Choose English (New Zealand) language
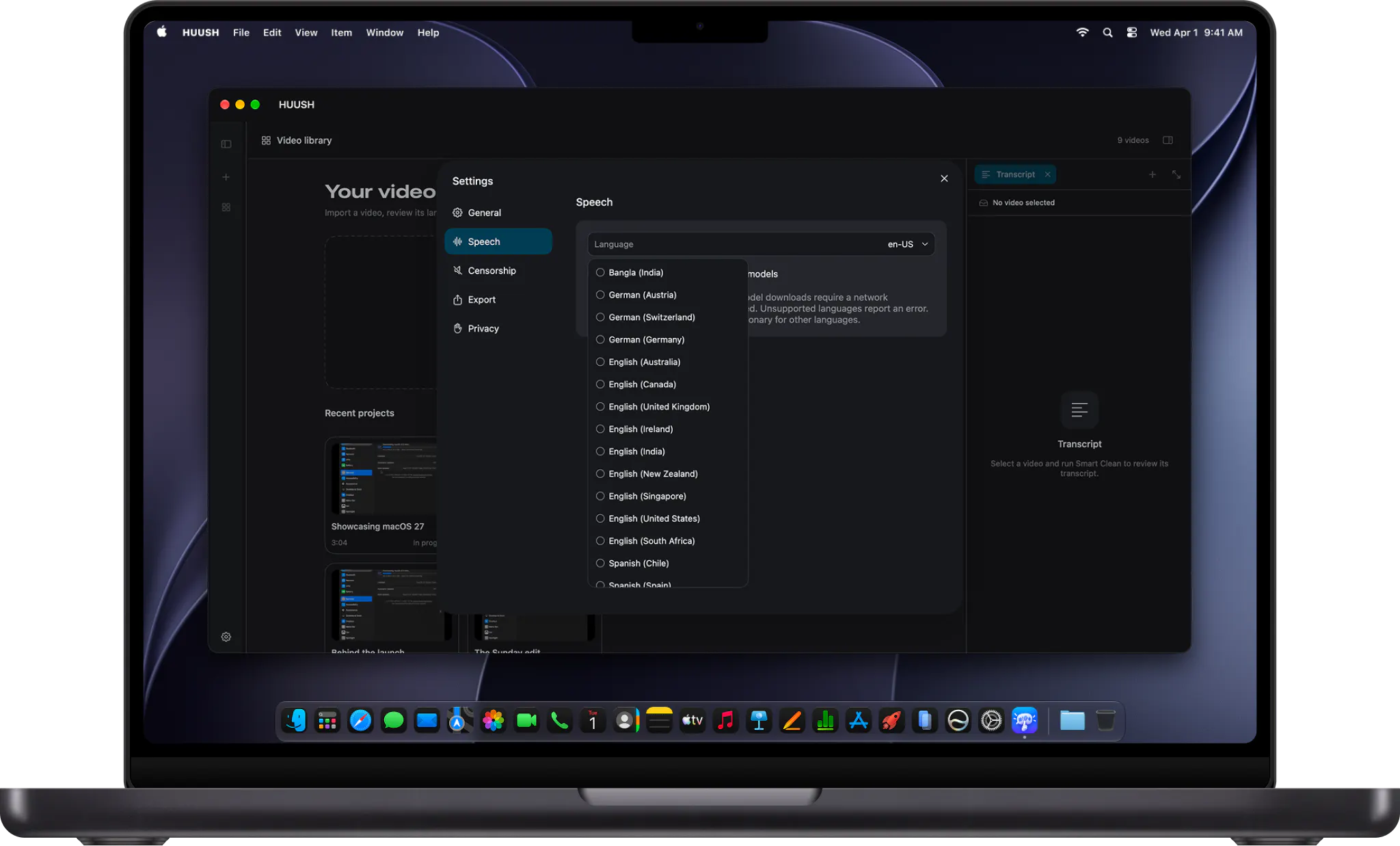This screenshot has height=846, width=1400. (x=667, y=473)
